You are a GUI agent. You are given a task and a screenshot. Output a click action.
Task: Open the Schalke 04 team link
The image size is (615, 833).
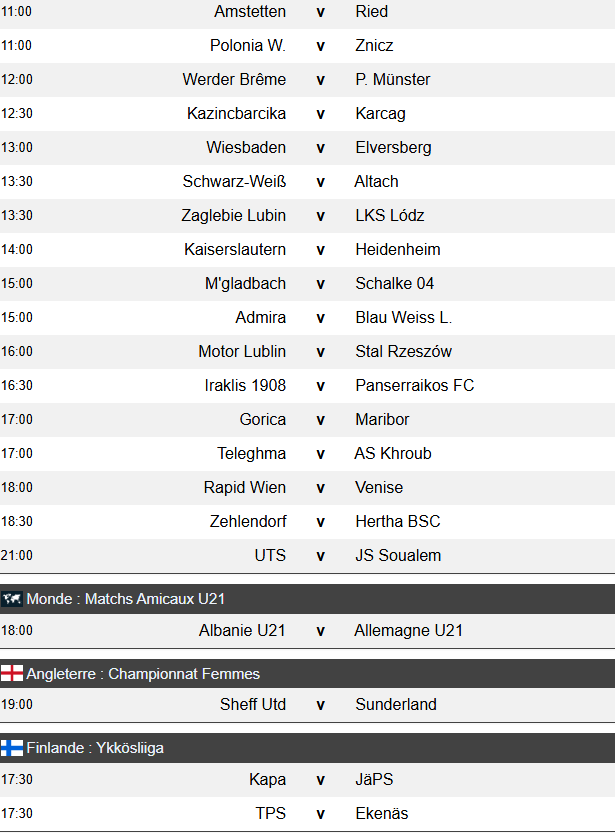tap(395, 284)
